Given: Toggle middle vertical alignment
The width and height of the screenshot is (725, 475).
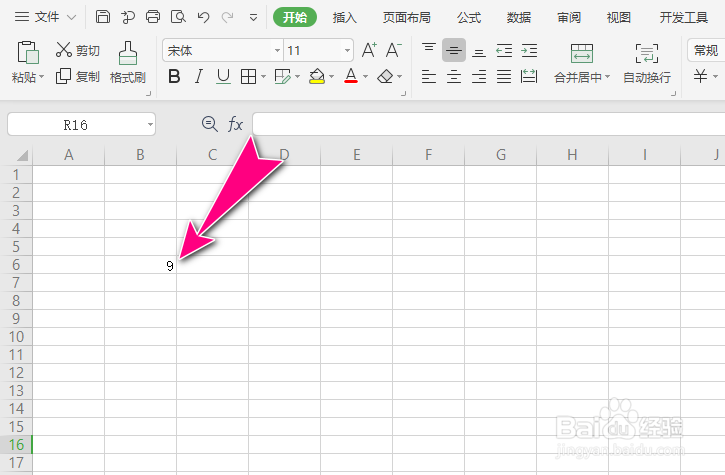Looking at the screenshot, I should 454,50.
